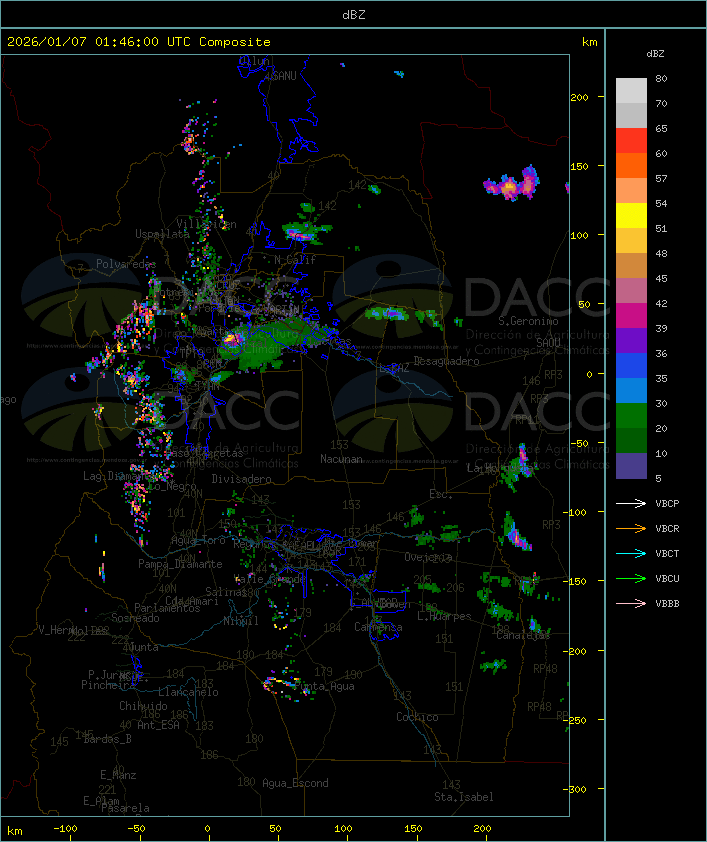The width and height of the screenshot is (707, 842).
Task: Click the 5 value at the legend bottom
Action: (658, 478)
